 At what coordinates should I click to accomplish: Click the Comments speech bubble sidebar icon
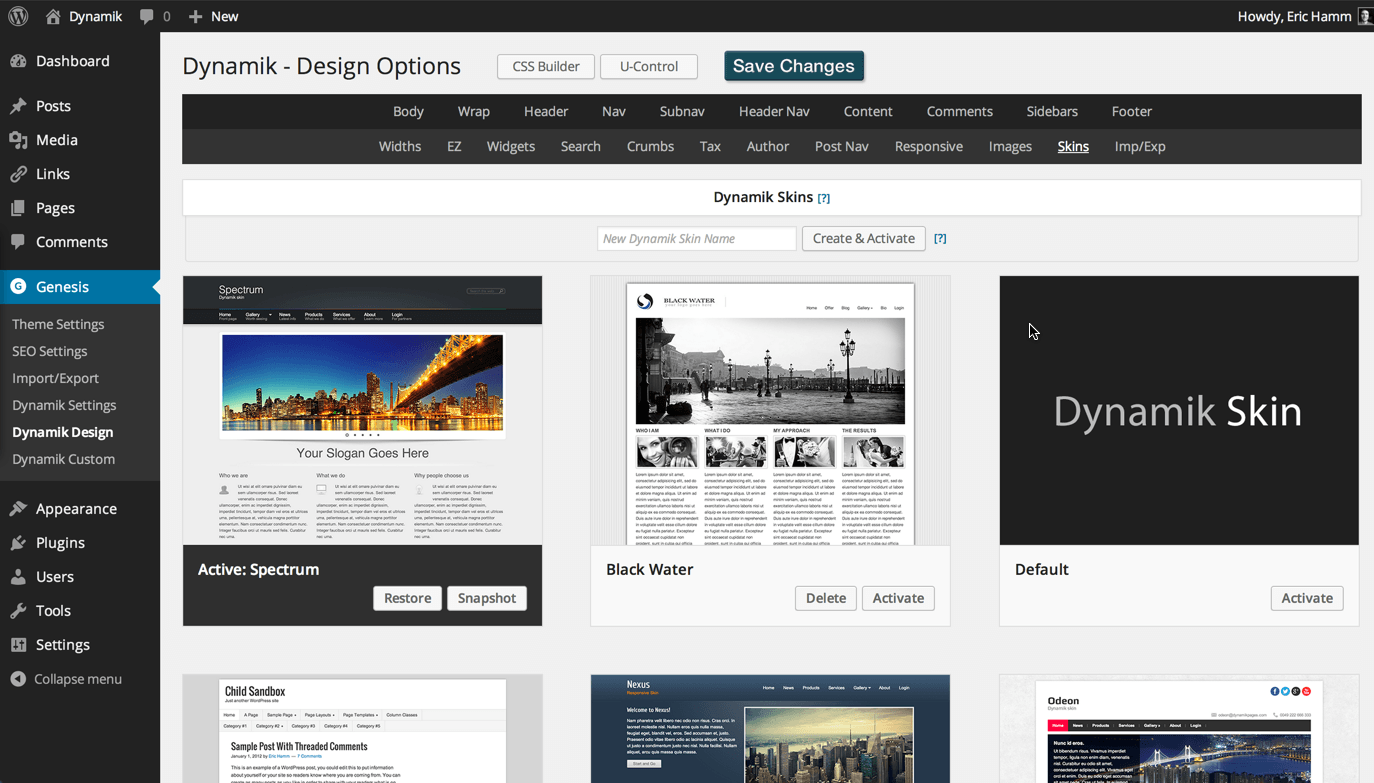[x=18, y=242]
